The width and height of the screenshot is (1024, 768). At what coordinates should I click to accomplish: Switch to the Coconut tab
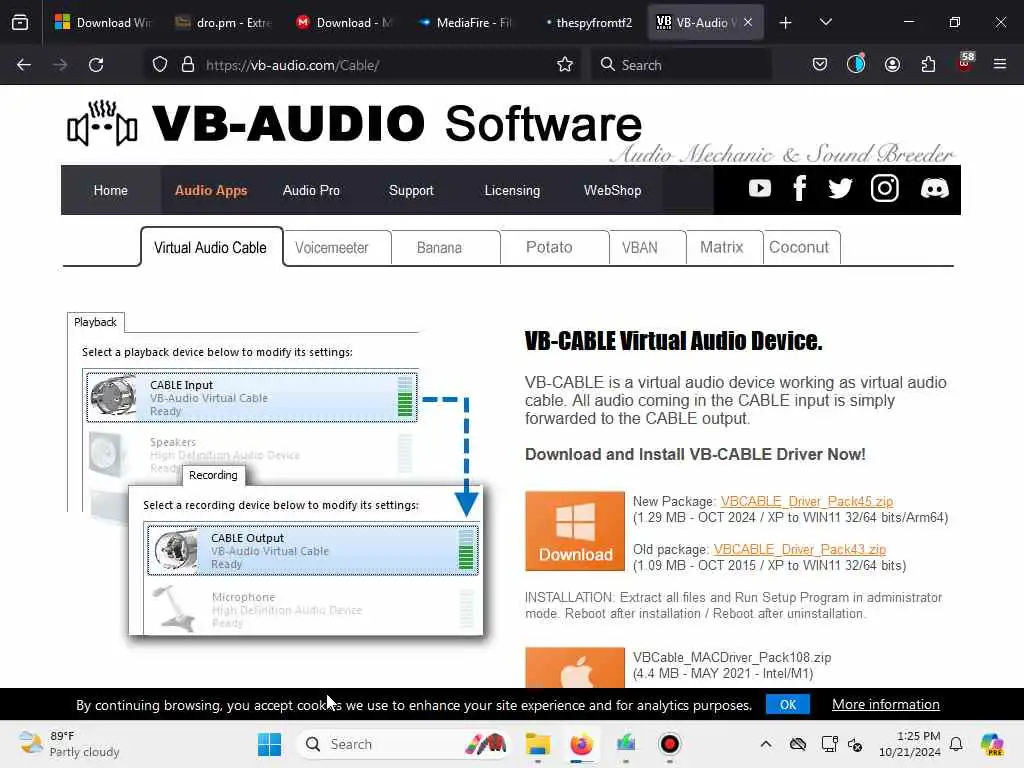coord(801,248)
